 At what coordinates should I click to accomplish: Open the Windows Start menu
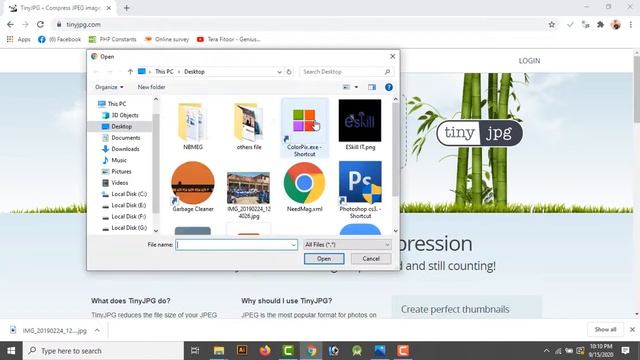11,351
